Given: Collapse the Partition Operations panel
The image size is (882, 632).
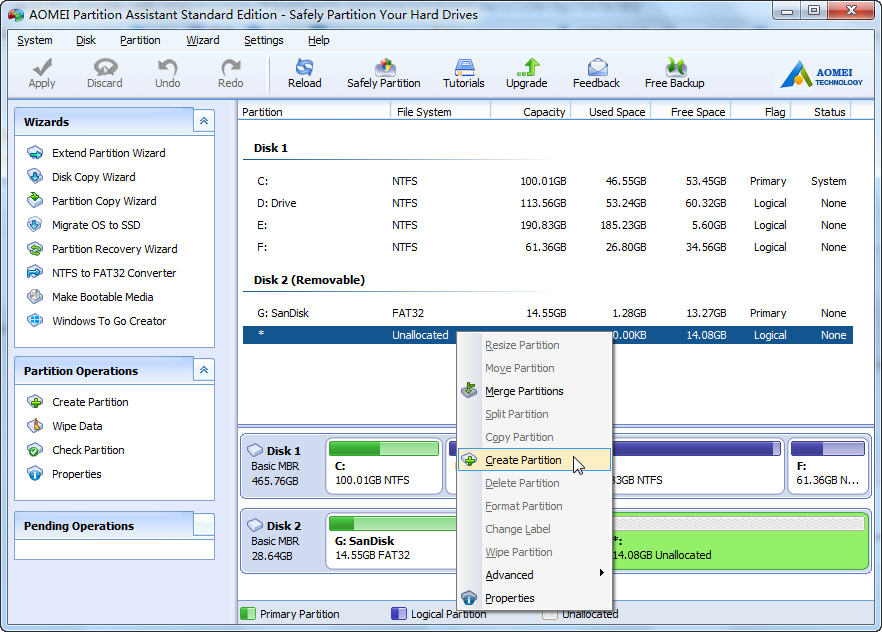Looking at the screenshot, I should point(203,370).
